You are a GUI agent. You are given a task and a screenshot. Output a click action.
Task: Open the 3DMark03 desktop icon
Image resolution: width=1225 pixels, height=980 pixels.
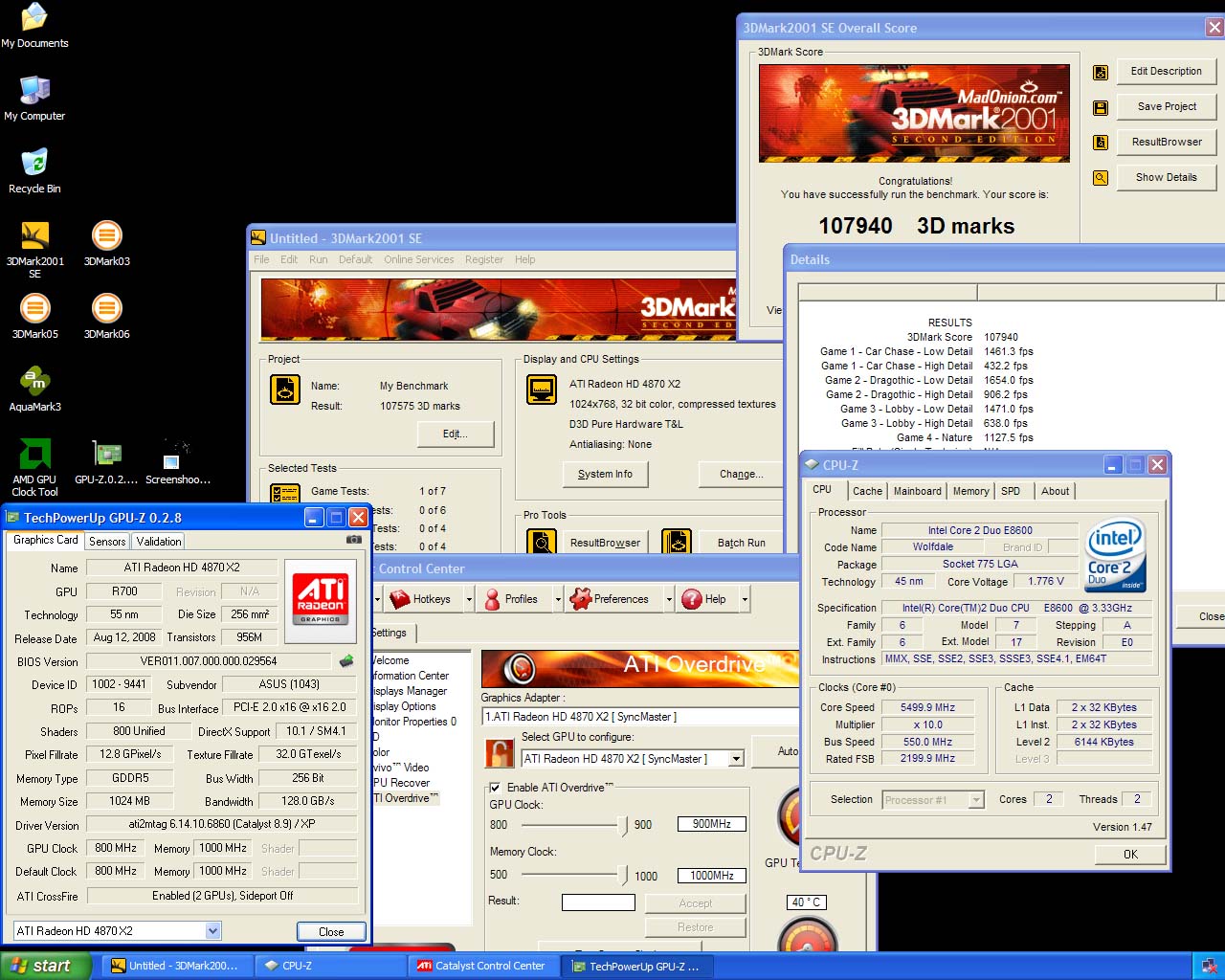(106, 242)
